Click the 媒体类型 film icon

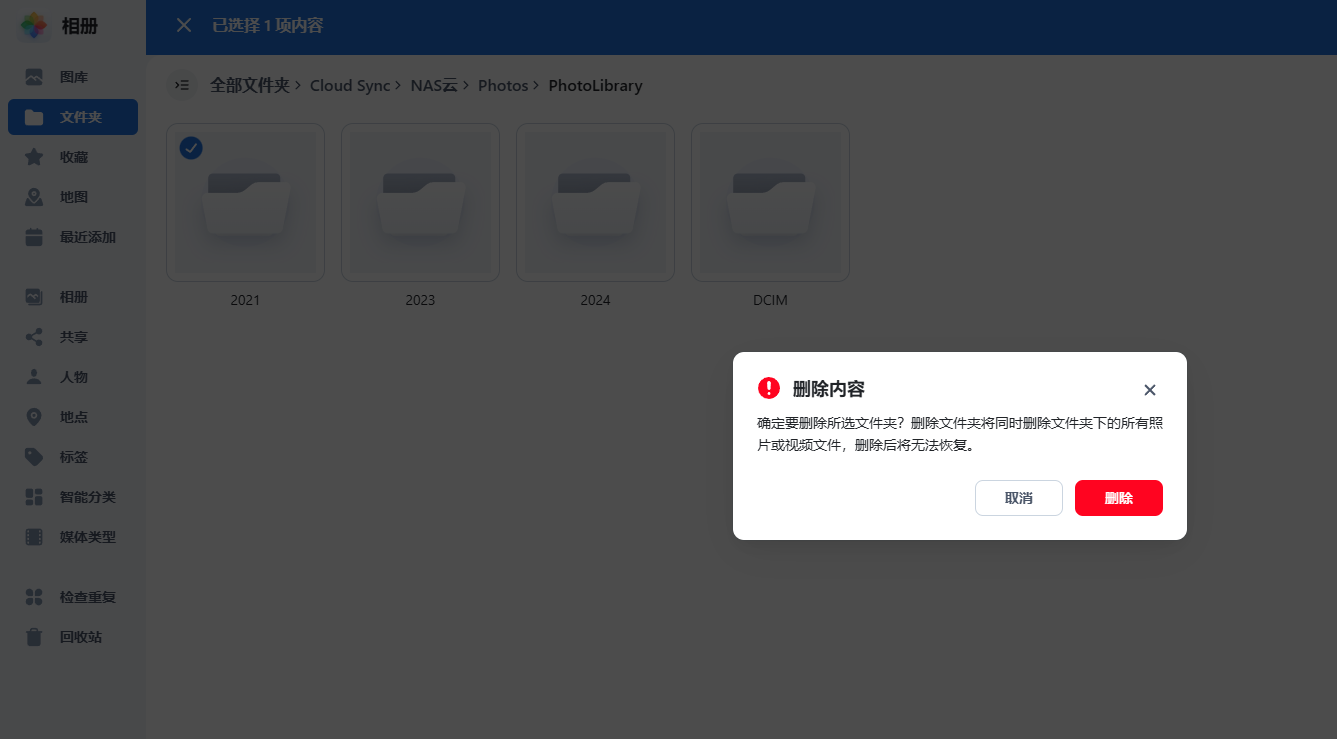click(x=34, y=537)
